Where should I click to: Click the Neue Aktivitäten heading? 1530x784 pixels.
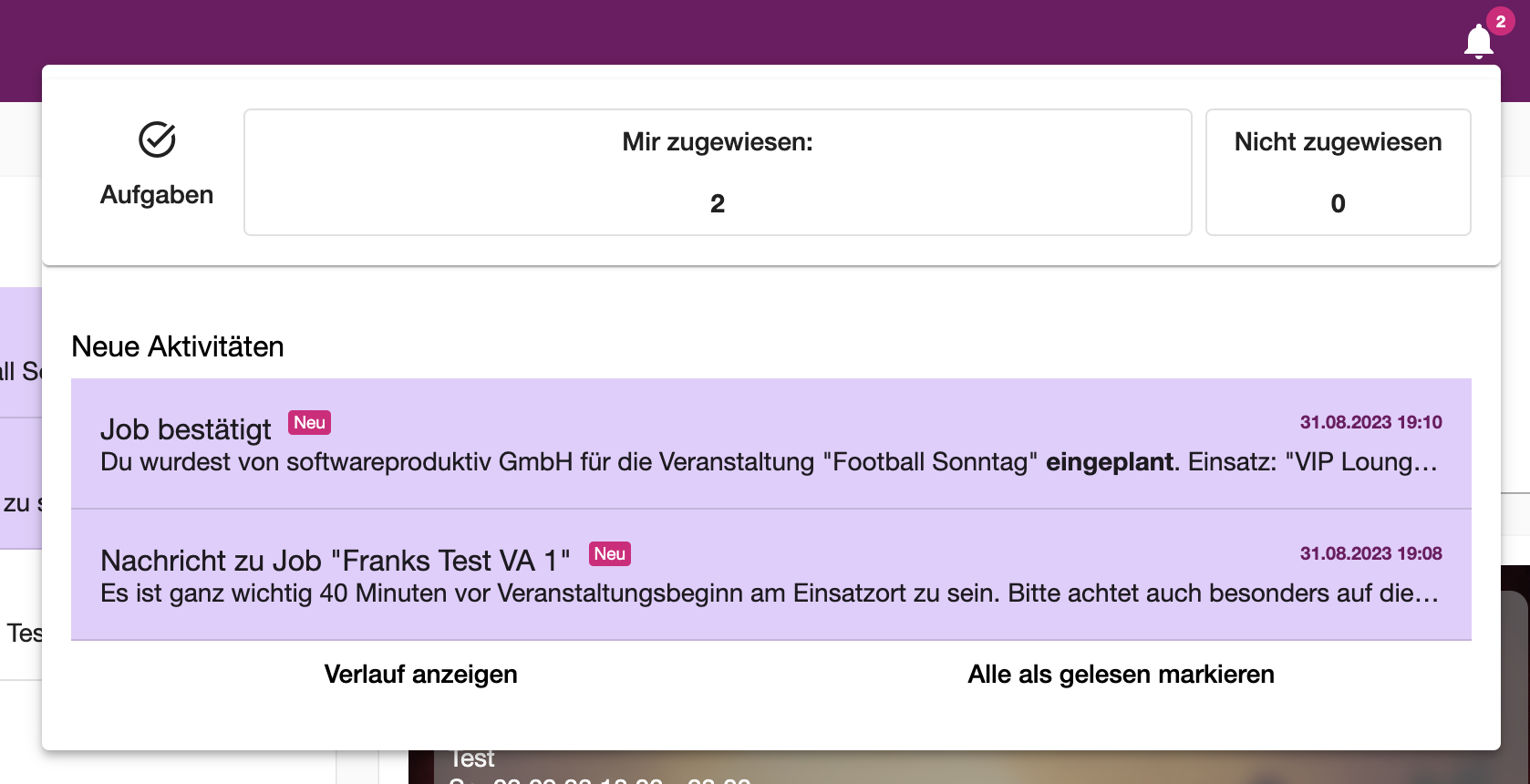pos(178,346)
